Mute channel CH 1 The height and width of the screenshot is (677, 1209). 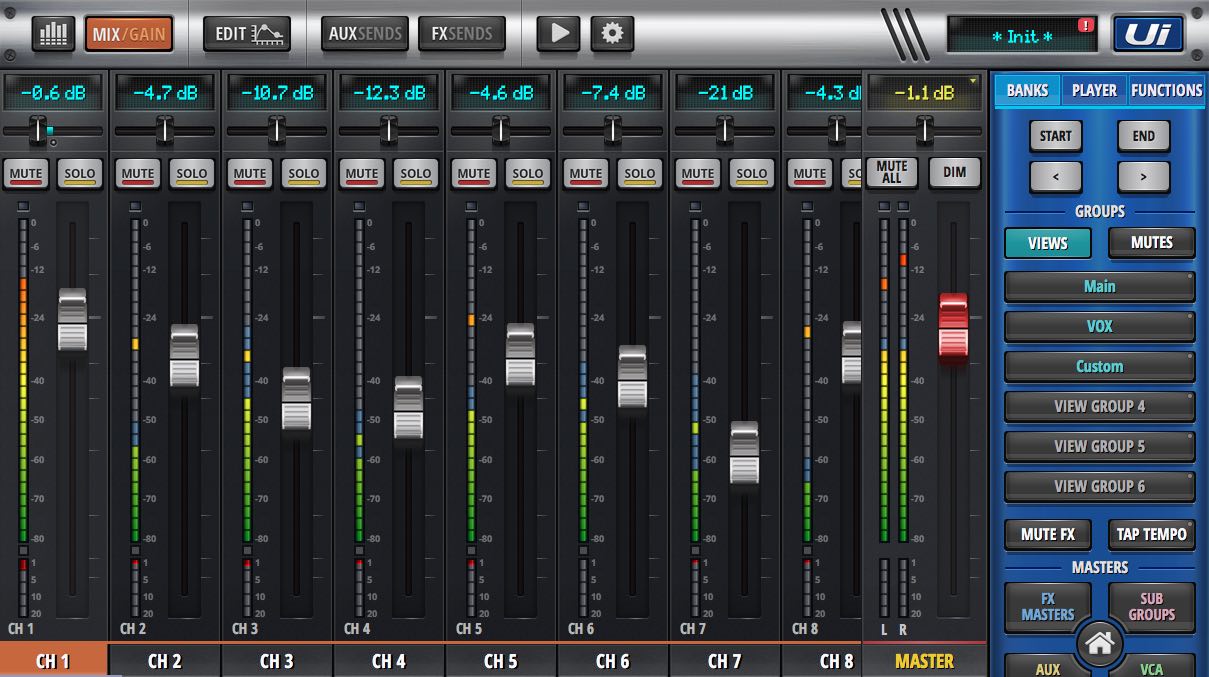tap(26, 174)
